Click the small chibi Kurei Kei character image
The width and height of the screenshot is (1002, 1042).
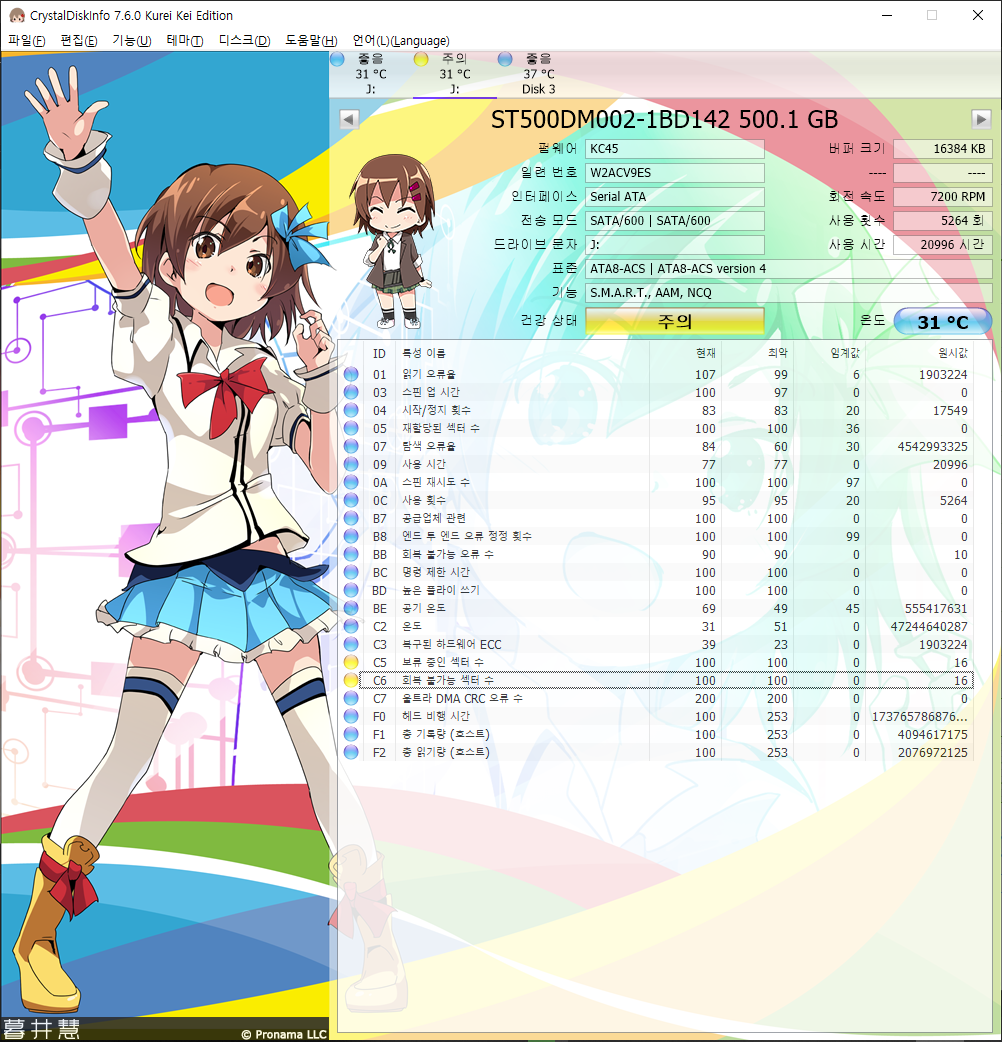coord(394,241)
